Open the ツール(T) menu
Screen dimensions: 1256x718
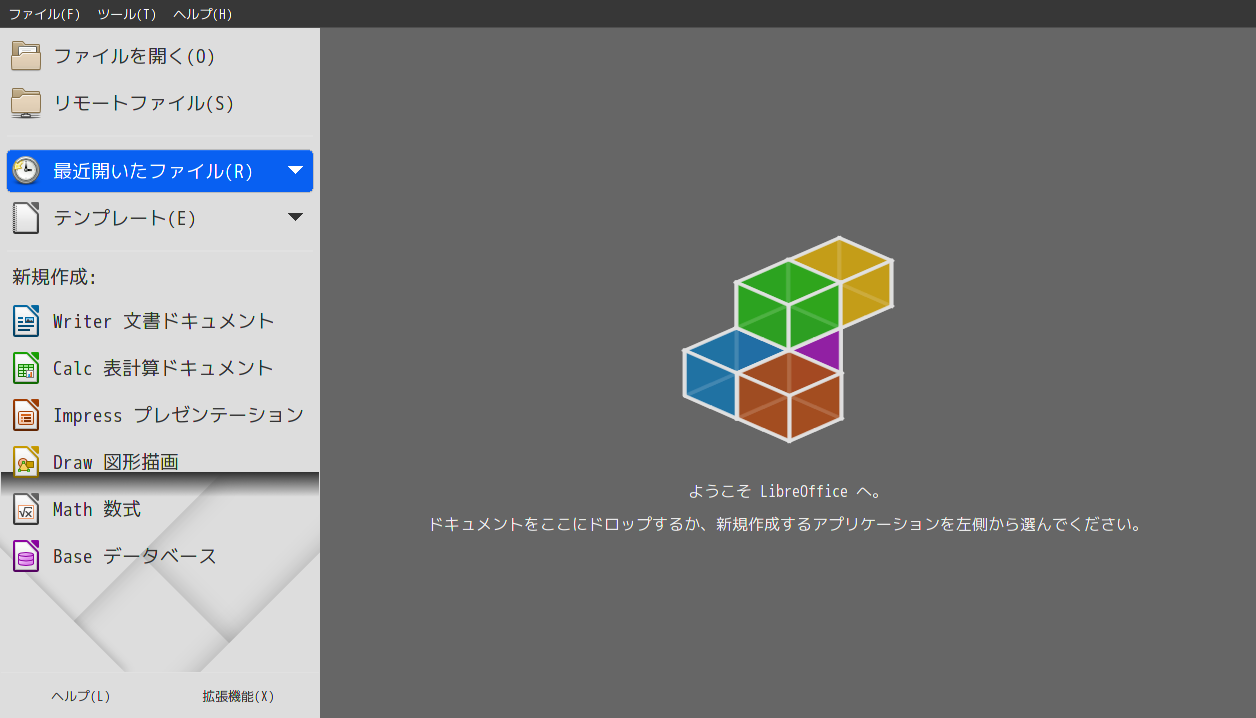point(127,14)
